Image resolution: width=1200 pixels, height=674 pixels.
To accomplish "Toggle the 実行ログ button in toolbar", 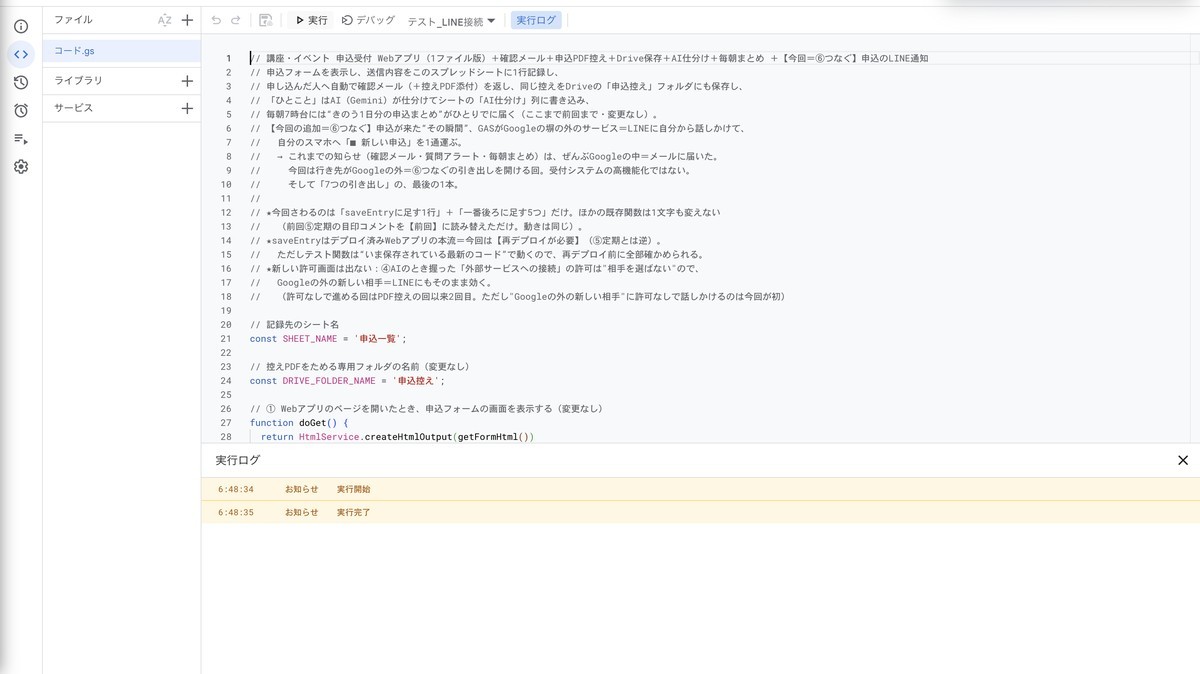I will [x=537, y=20].
